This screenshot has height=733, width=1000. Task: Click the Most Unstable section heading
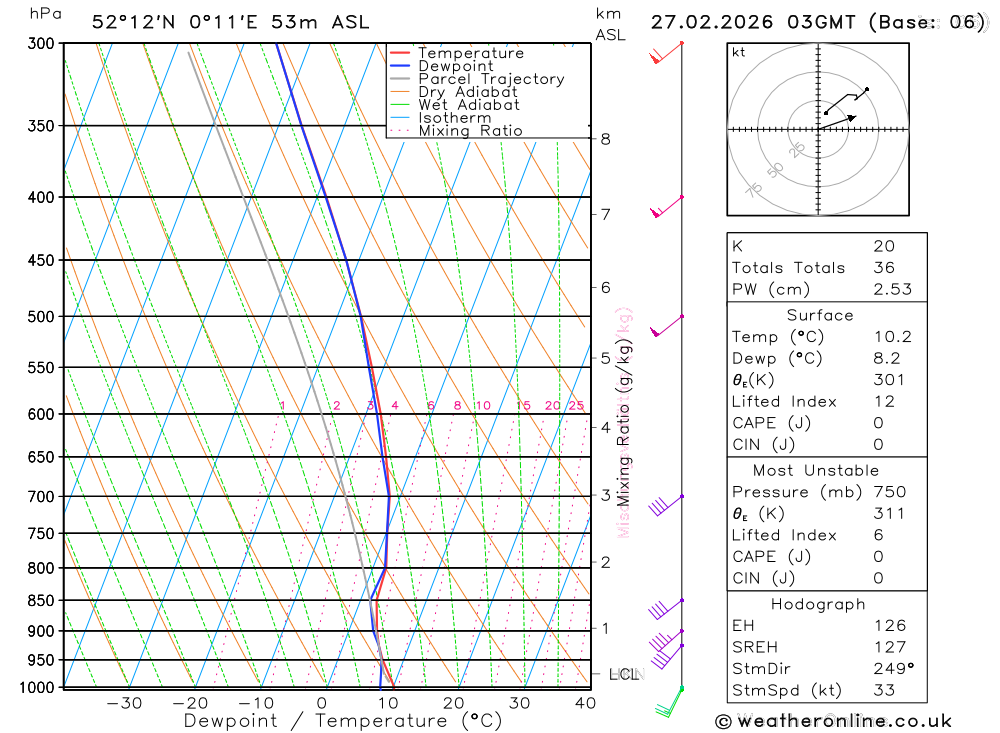[x=816, y=471]
